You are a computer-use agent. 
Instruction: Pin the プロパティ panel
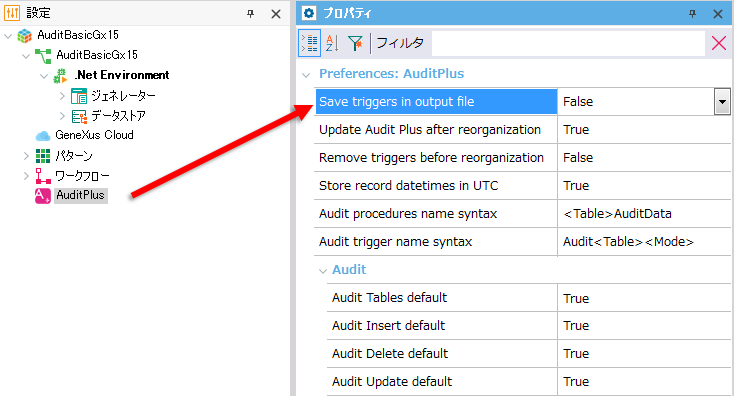pos(692,14)
